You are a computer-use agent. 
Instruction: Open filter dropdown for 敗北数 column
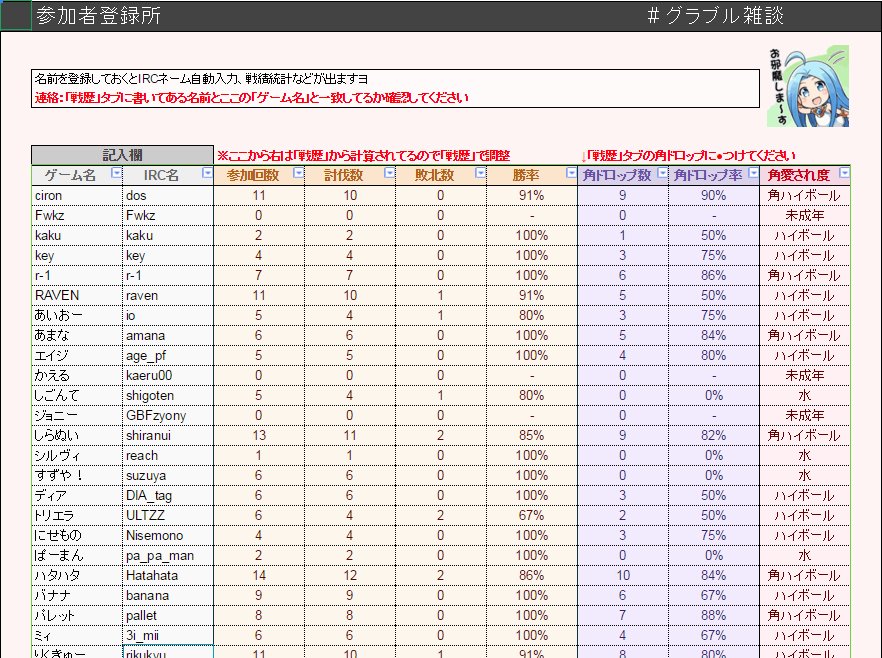click(480, 173)
